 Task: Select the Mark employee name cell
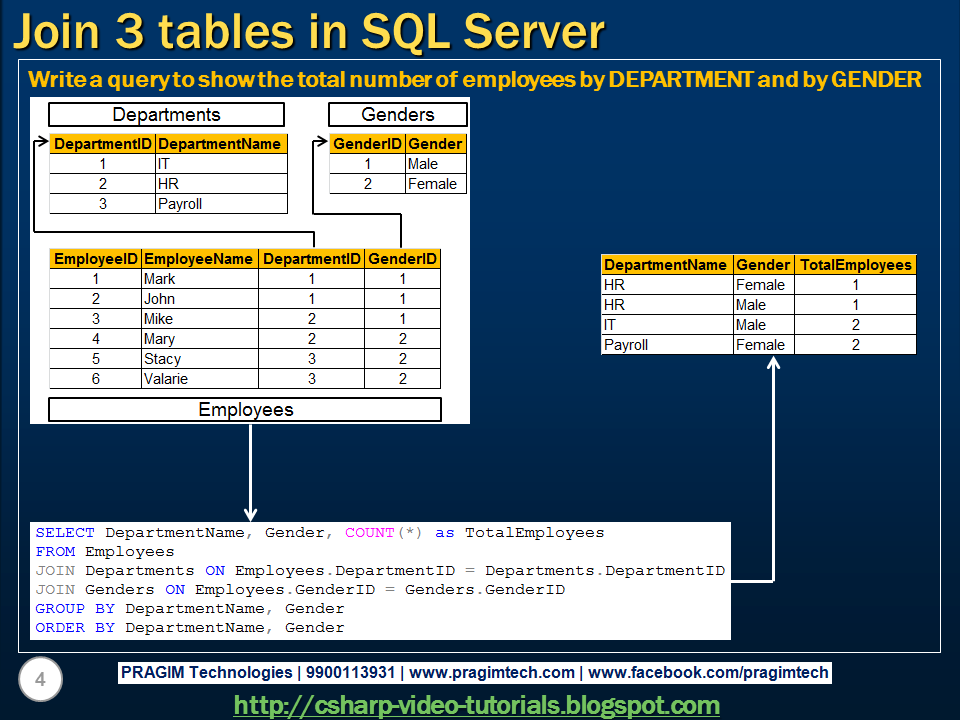point(200,279)
